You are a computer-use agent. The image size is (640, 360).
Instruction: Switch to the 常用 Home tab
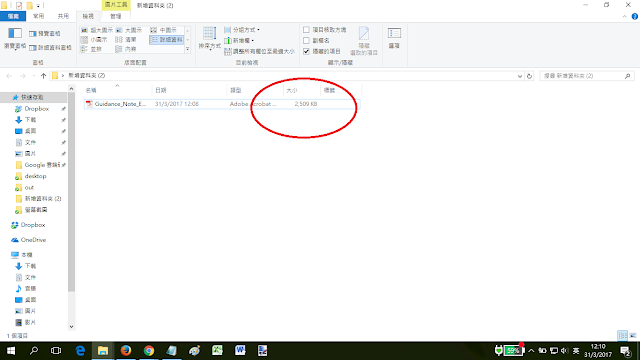(x=38, y=16)
